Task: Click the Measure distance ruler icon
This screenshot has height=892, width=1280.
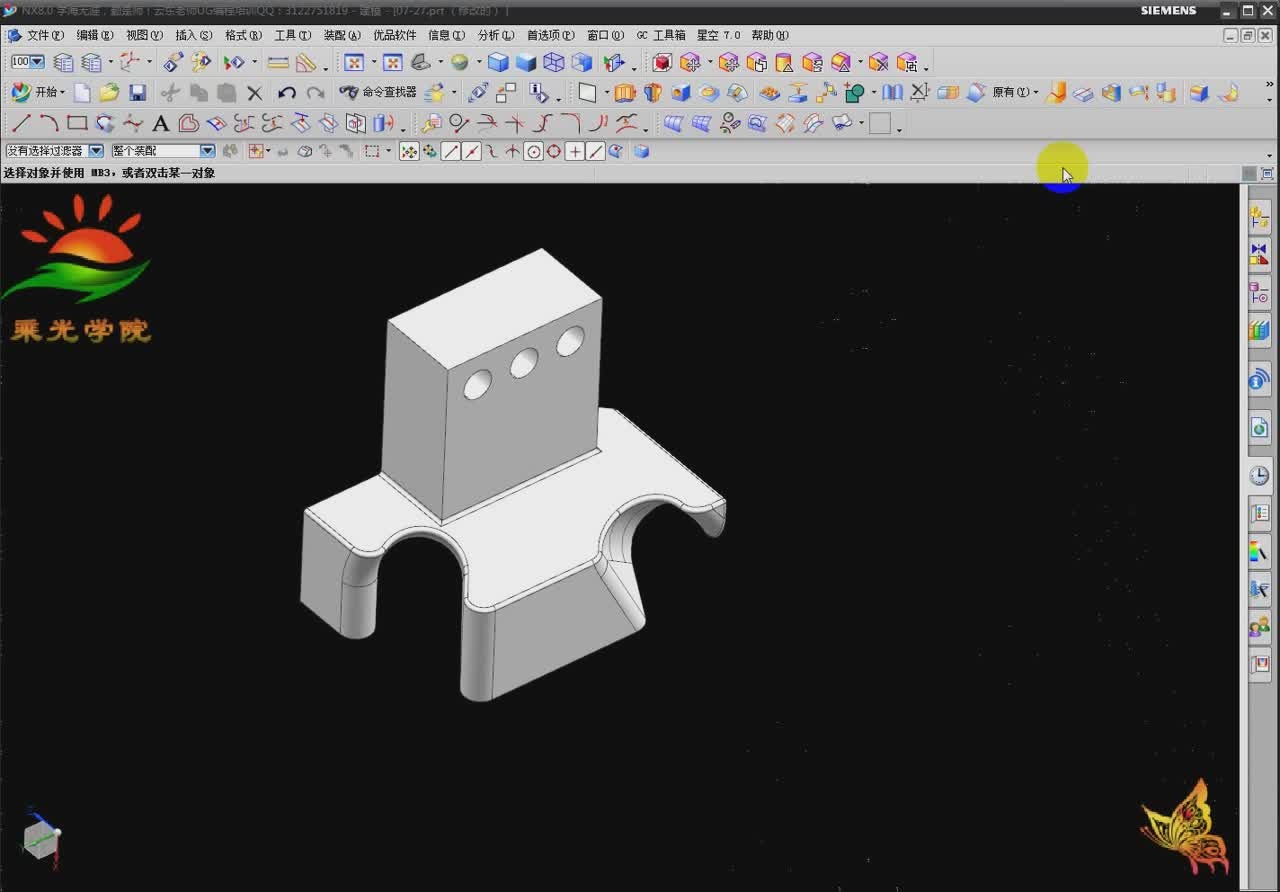Action: tap(278, 63)
